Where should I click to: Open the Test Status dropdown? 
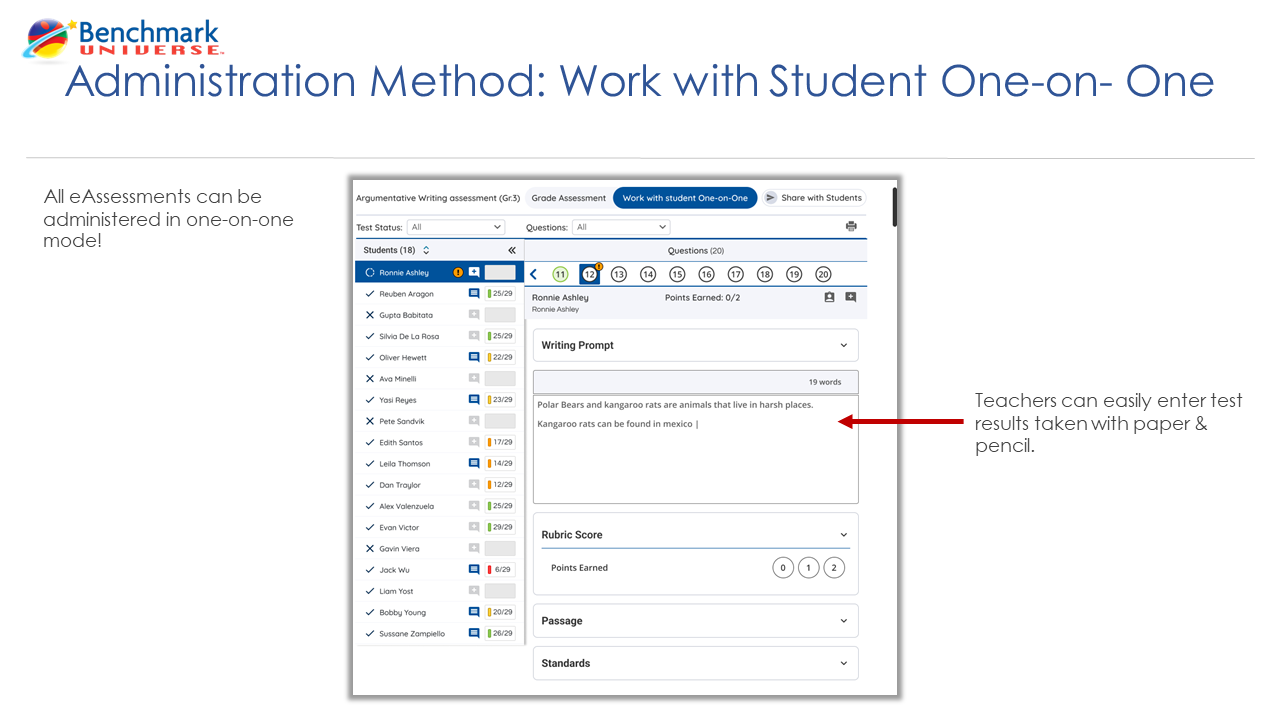456,227
